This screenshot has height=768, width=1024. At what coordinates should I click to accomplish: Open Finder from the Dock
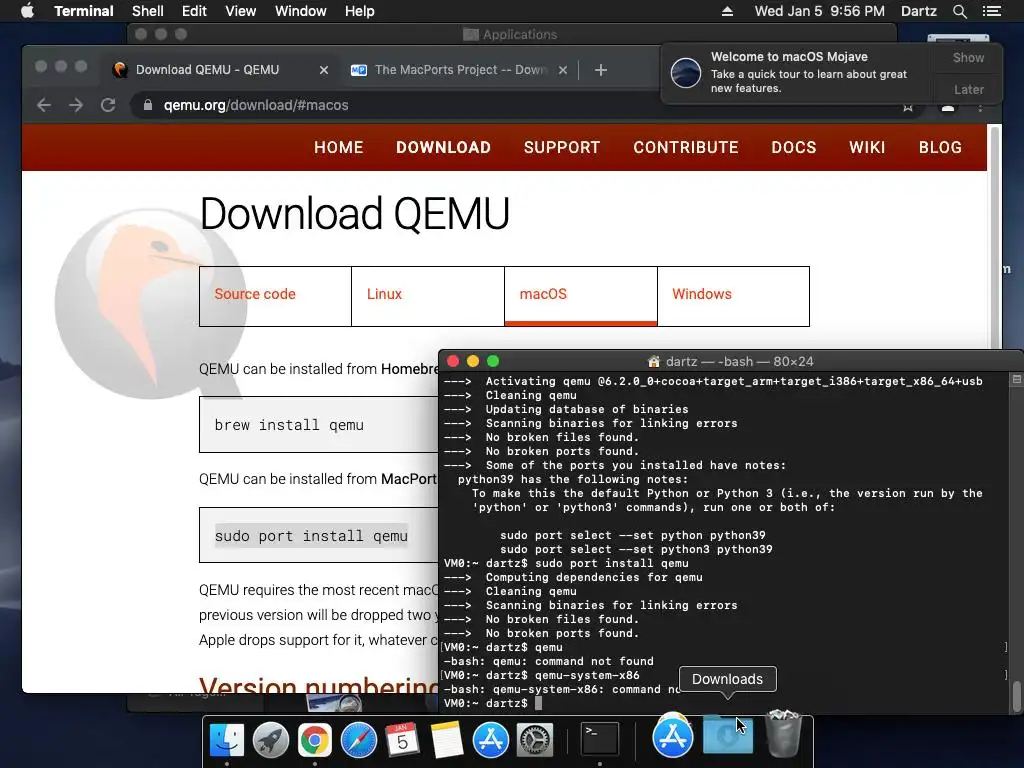coord(227,740)
